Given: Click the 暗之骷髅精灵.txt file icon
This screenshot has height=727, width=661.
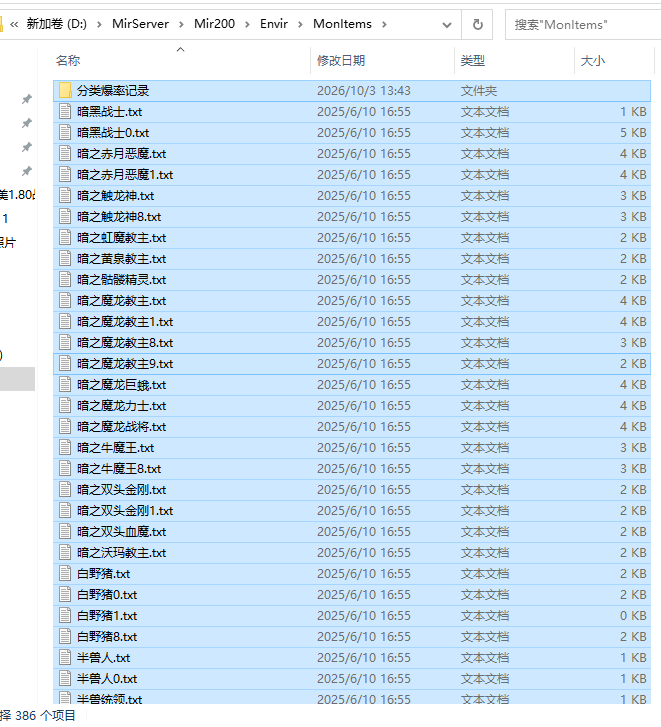Looking at the screenshot, I should [65, 280].
